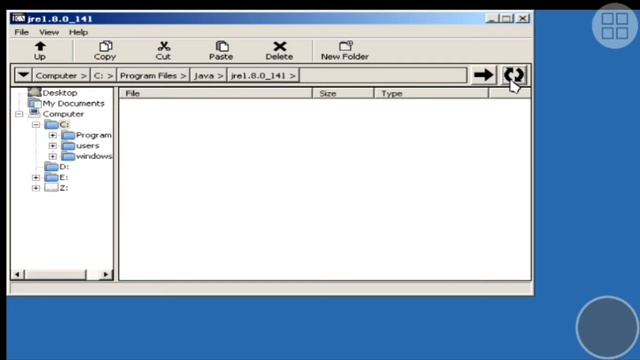
Task: Click the Copy toolbar icon
Action: pyautogui.click(x=105, y=46)
